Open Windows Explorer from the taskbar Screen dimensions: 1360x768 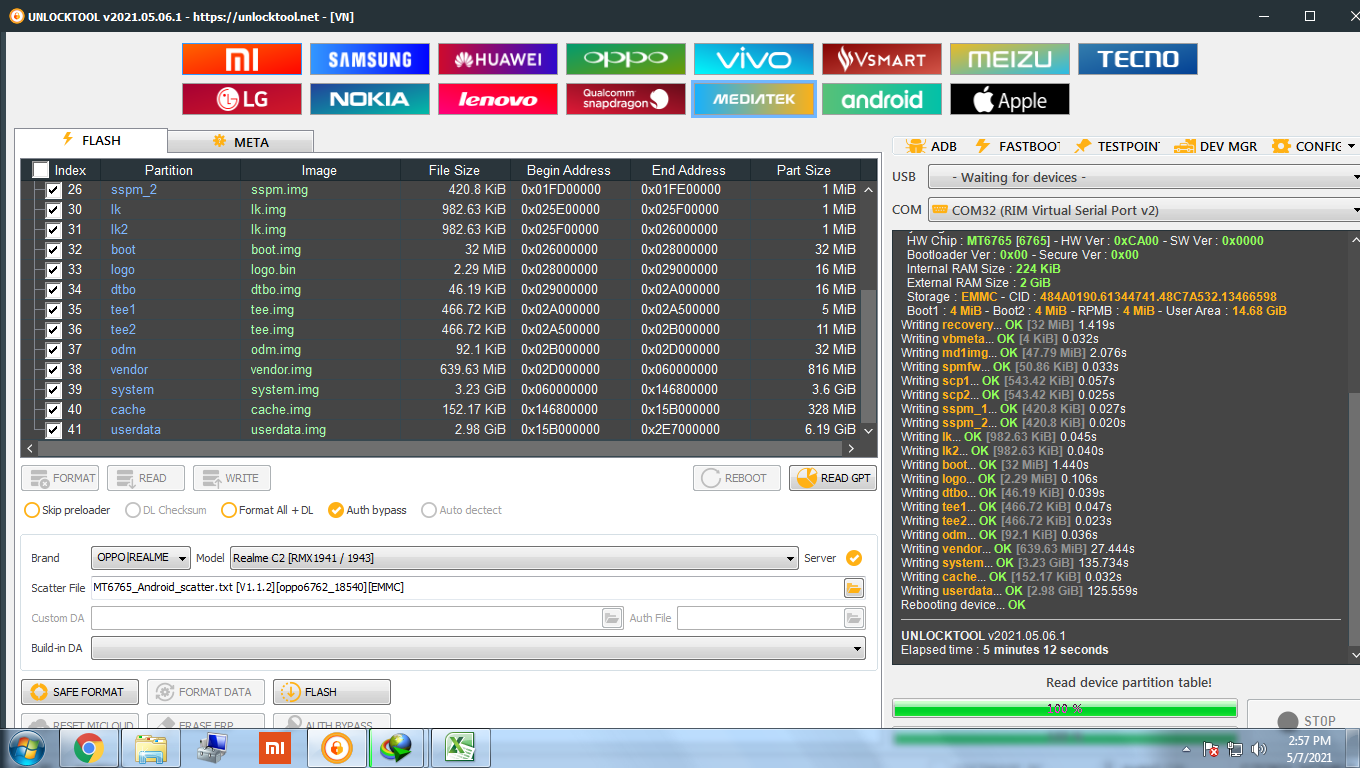150,748
